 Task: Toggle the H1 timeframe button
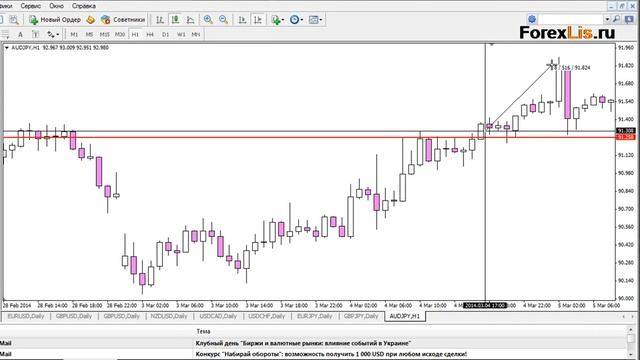tap(135, 35)
